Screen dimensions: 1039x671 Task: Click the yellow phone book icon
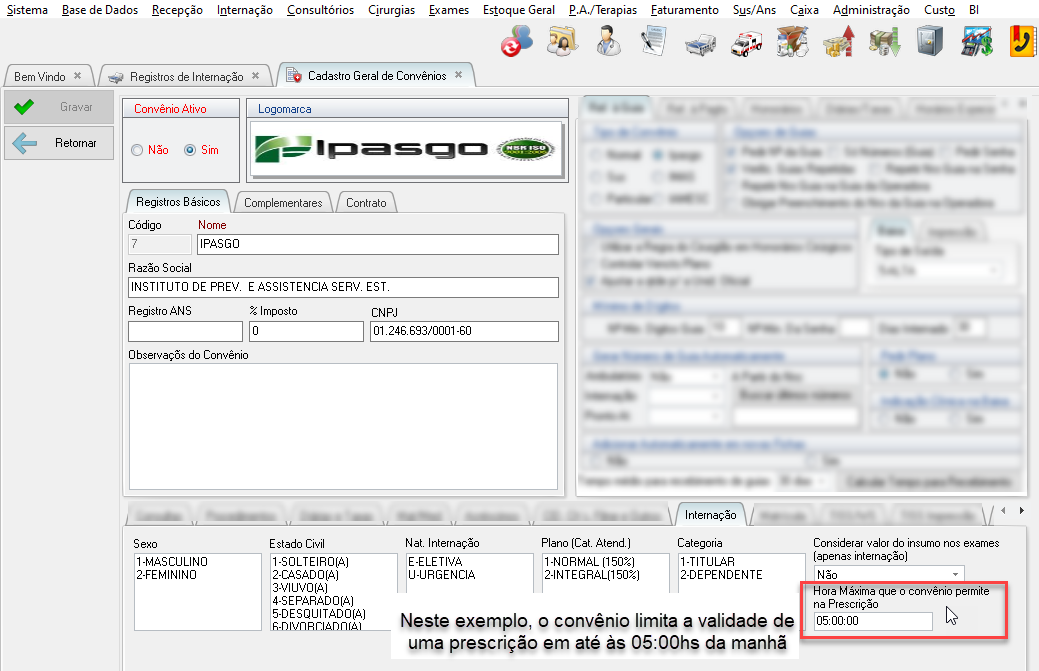[x=1022, y=42]
